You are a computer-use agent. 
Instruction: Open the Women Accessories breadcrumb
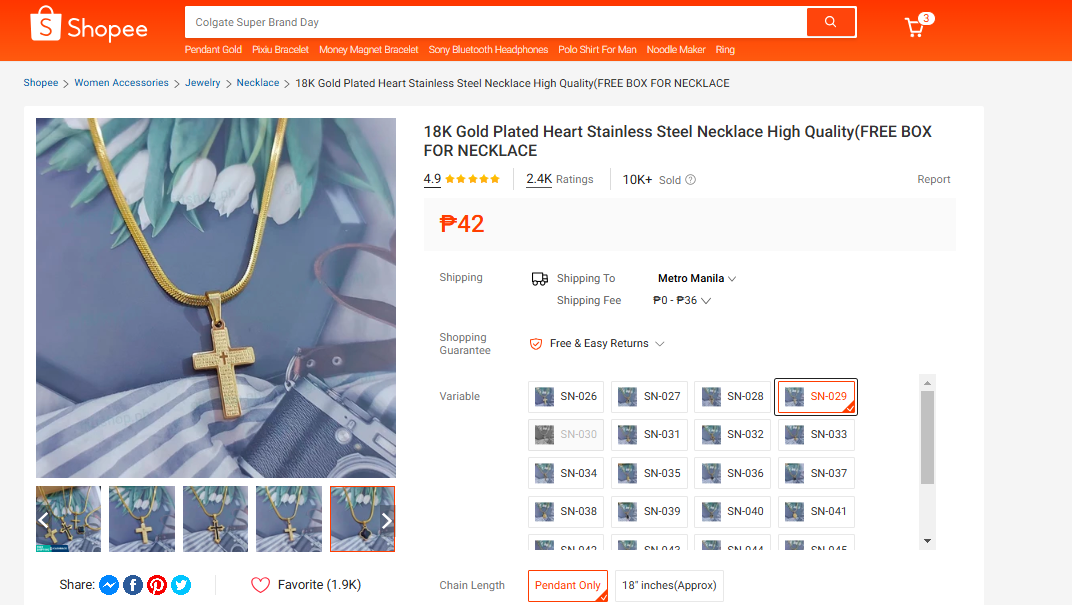tap(121, 83)
